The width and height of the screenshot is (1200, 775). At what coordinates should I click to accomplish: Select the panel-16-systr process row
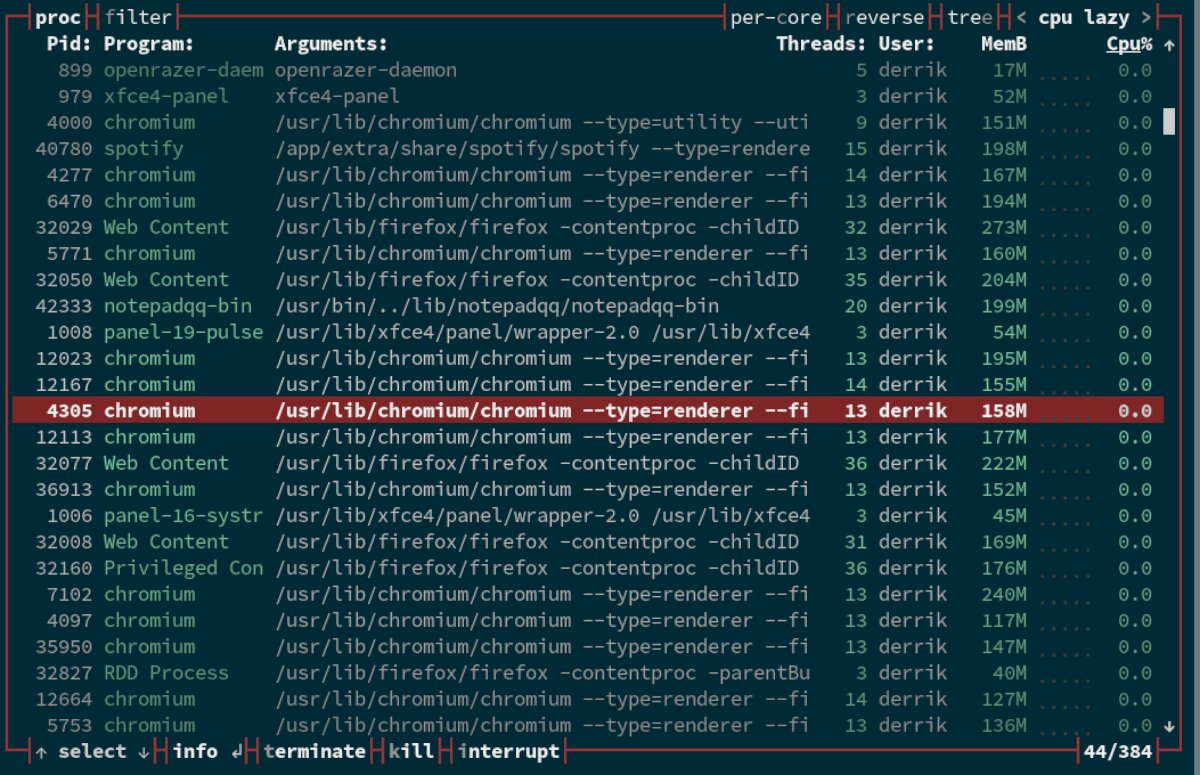(x=587, y=515)
